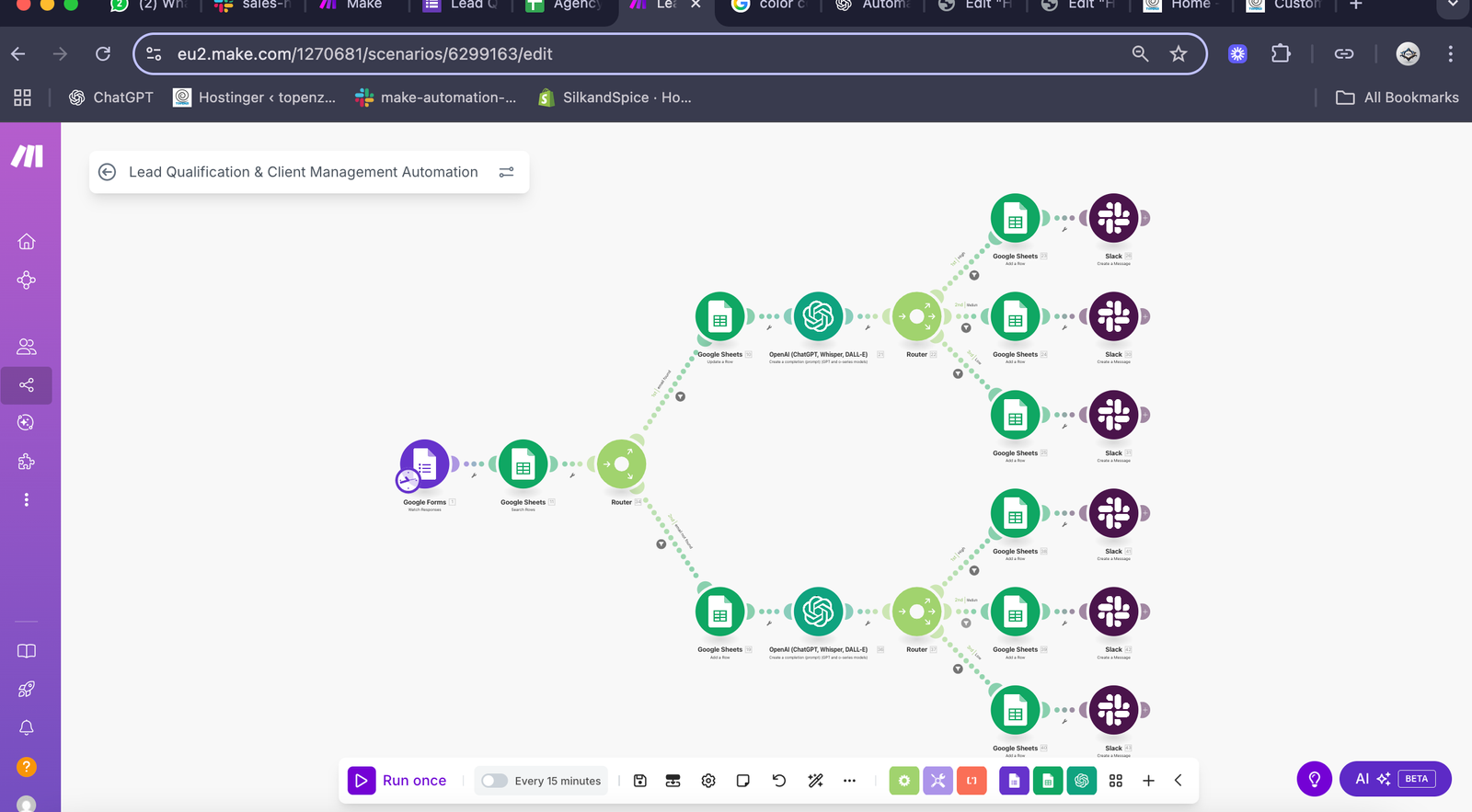
Task: Open scenario options next to scenario title
Action: coord(506,172)
